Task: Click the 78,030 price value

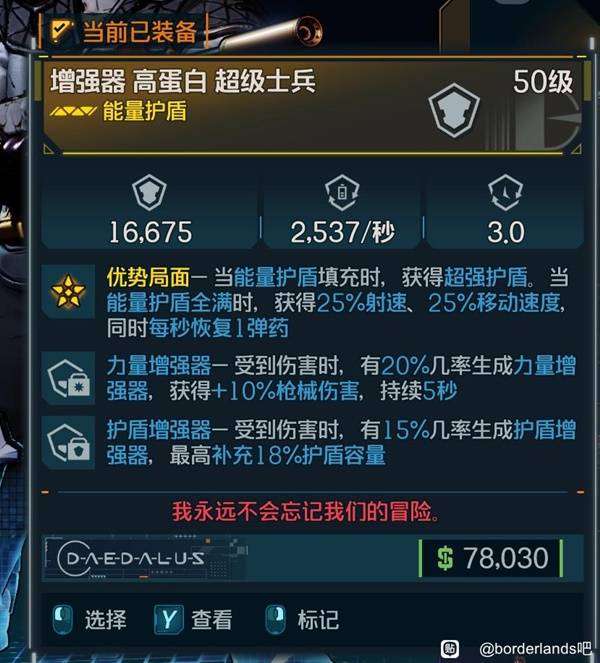Action: (x=506, y=558)
